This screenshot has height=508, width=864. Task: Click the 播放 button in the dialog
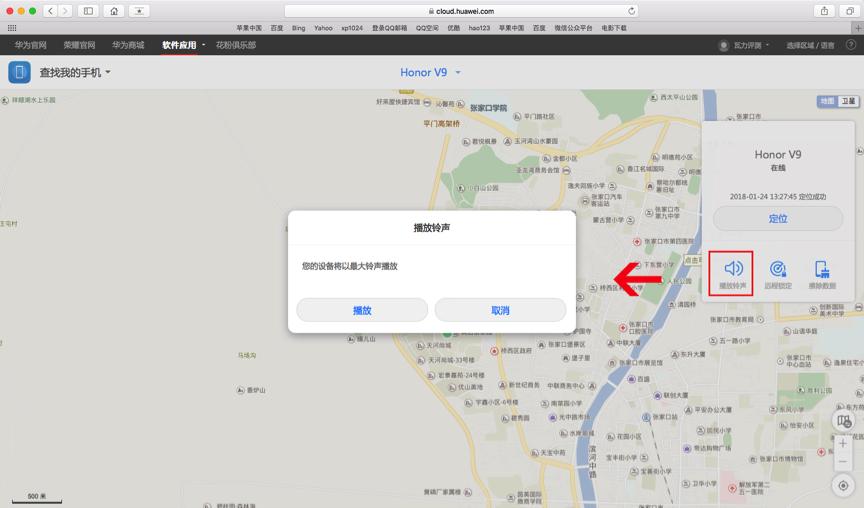pos(362,310)
